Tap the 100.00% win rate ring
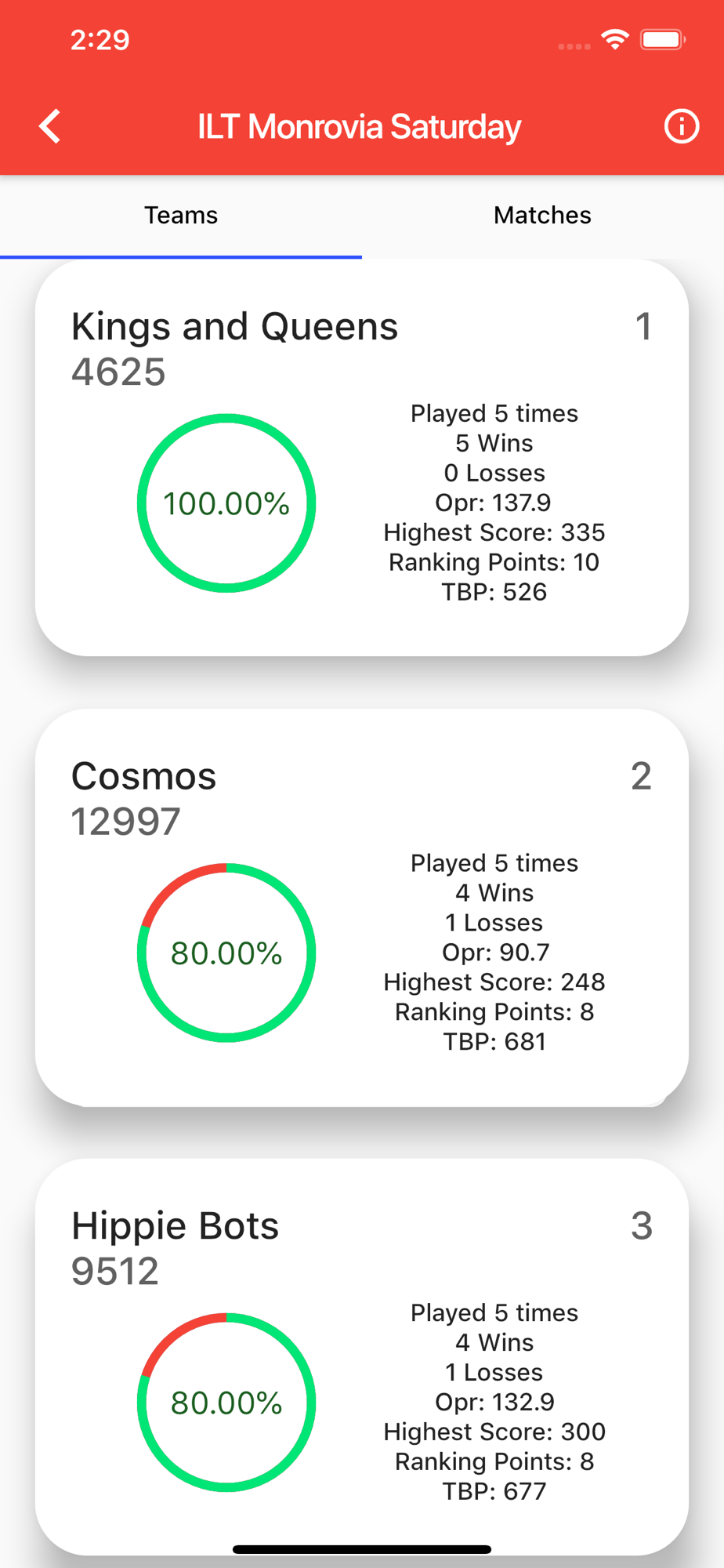 226,503
